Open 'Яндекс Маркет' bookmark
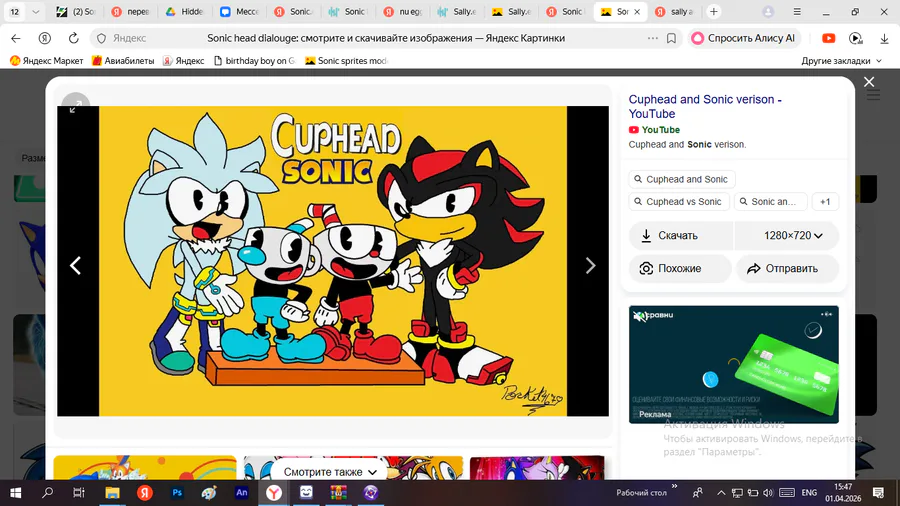 [47, 61]
